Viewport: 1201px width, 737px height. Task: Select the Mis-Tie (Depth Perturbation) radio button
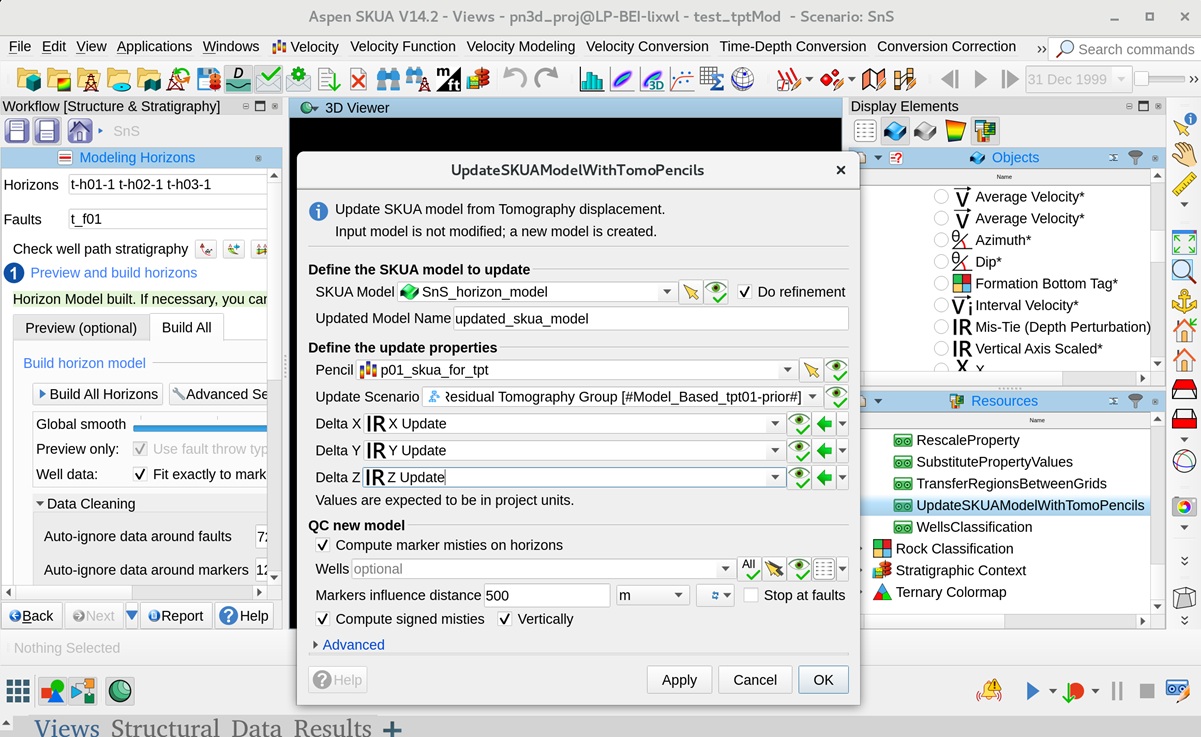(x=941, y=327)
